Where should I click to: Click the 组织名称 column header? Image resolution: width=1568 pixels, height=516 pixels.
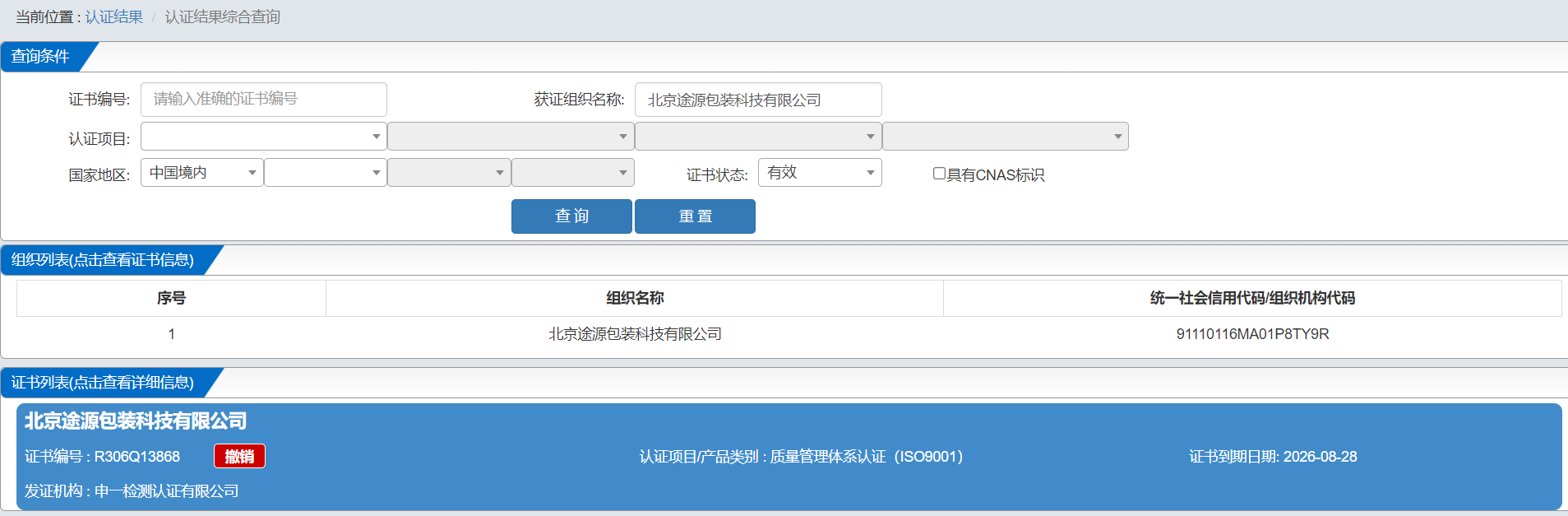[635, 298]
